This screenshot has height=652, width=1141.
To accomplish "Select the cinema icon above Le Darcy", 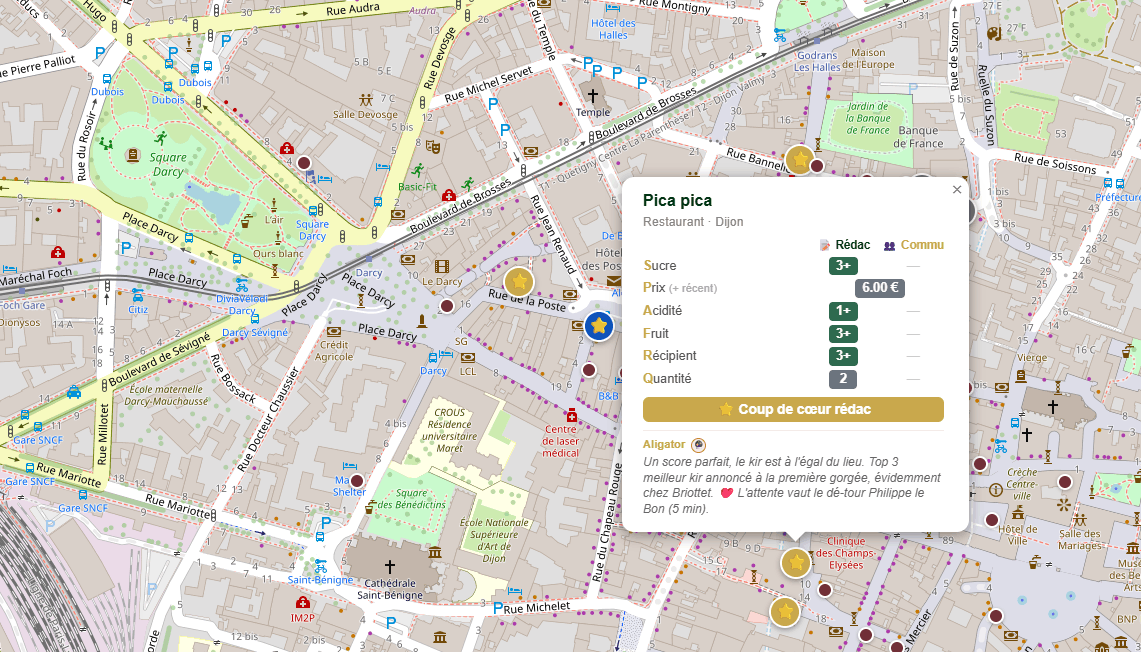I will click(x=442, y=267).
